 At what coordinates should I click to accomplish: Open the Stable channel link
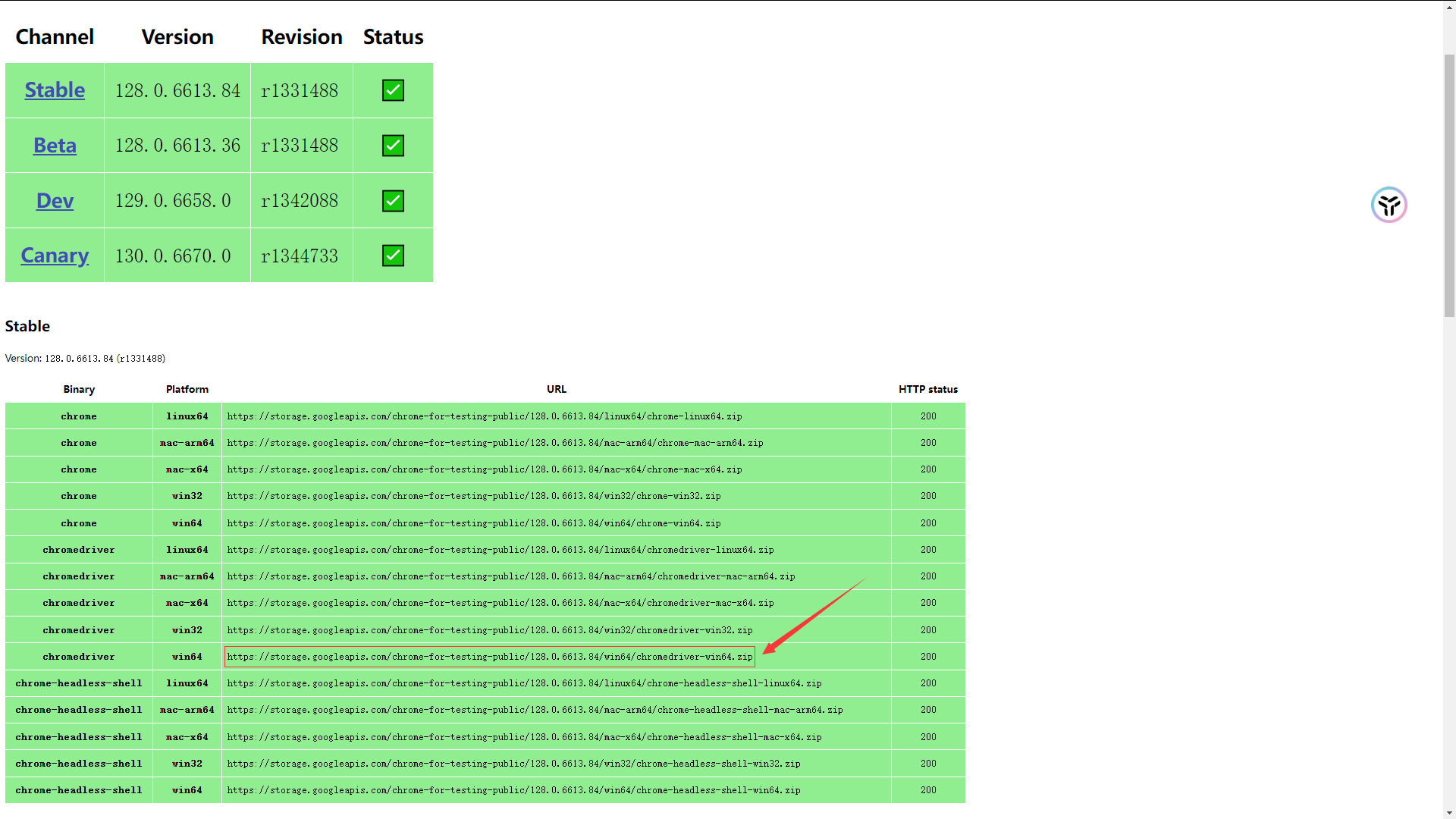coord(55,89)
